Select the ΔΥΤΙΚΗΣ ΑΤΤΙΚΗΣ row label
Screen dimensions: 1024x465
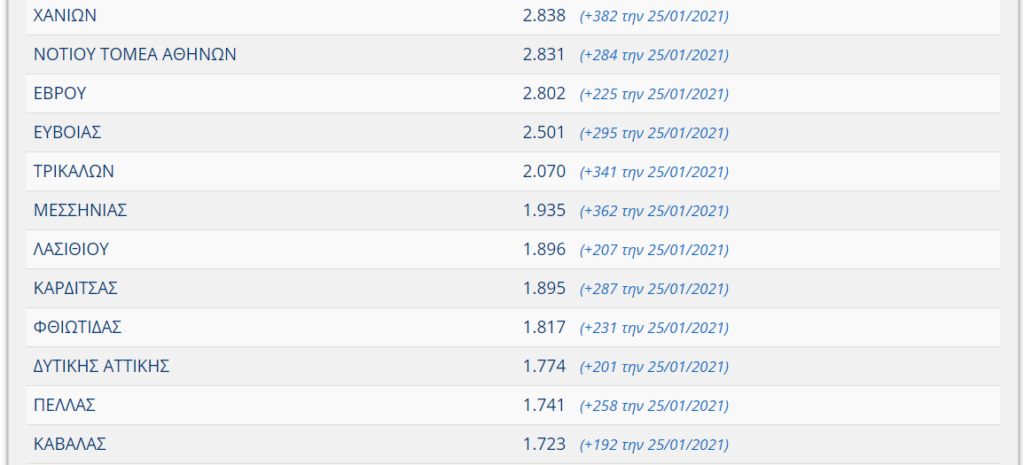tap(101, 366)
